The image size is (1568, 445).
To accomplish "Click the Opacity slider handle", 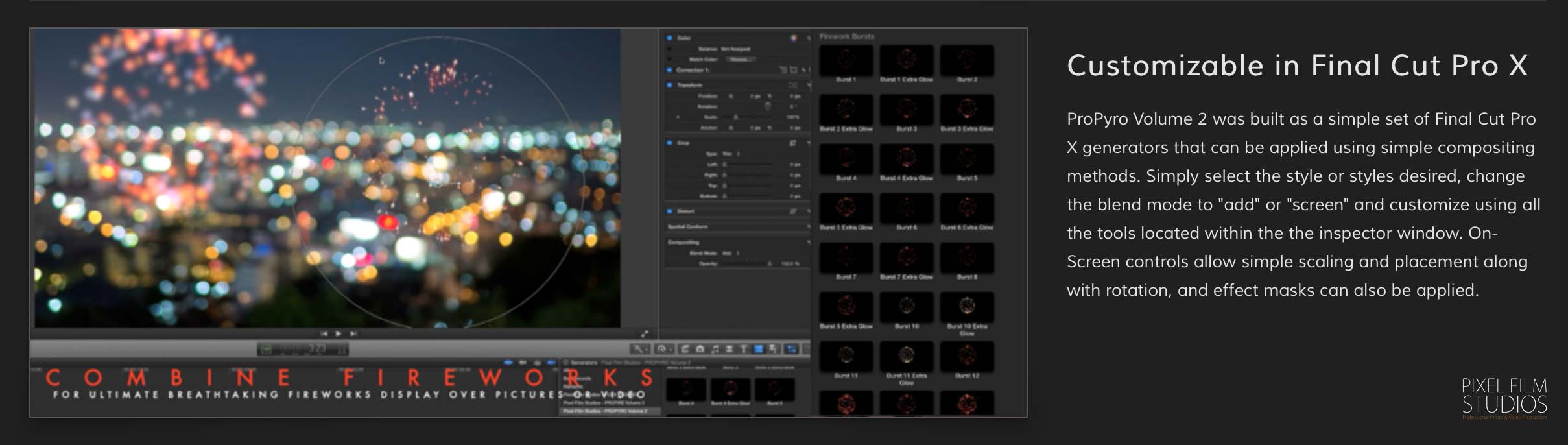I will point(770,263).
